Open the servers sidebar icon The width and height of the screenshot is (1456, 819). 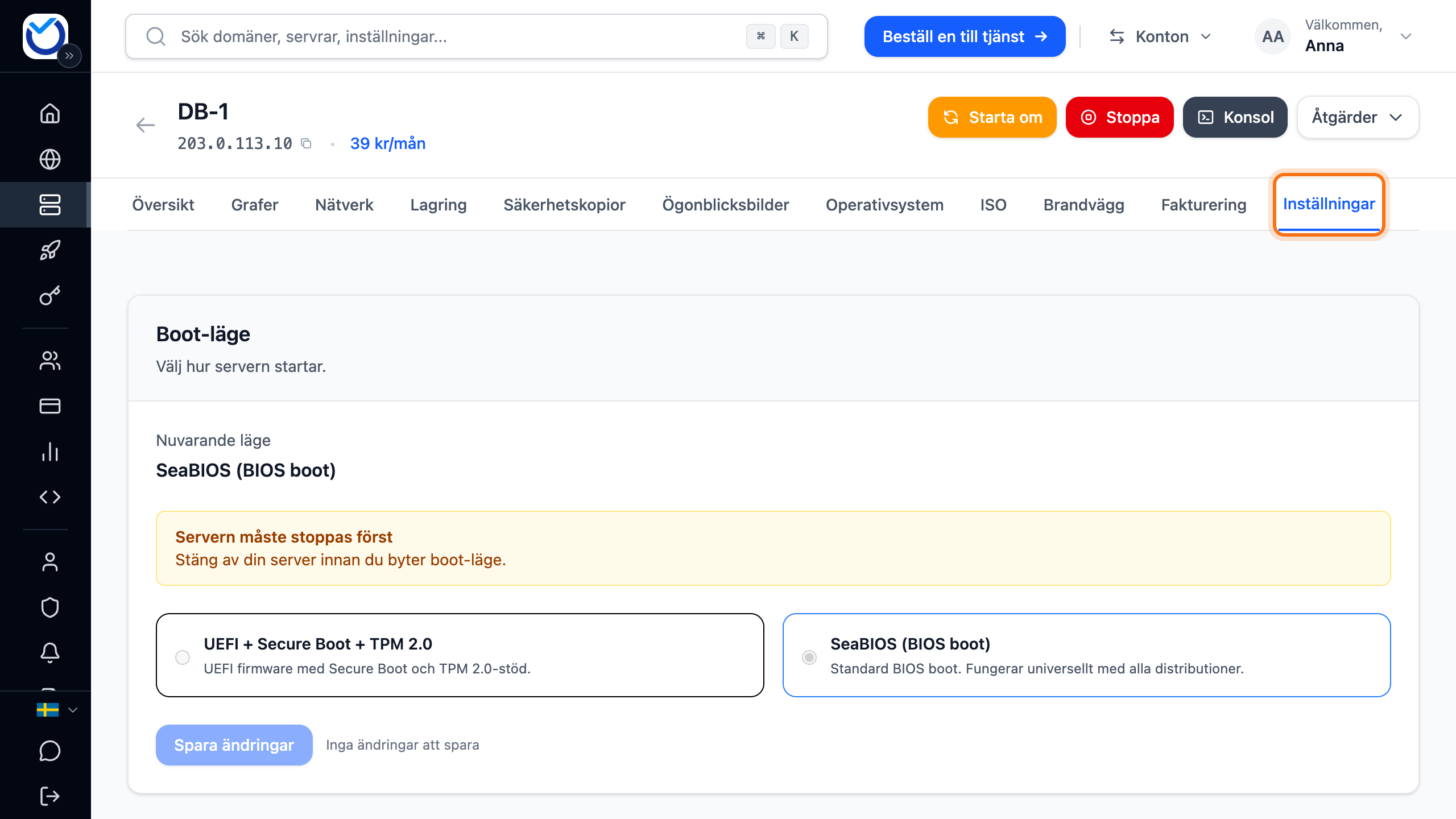click(x=50, y=205)
